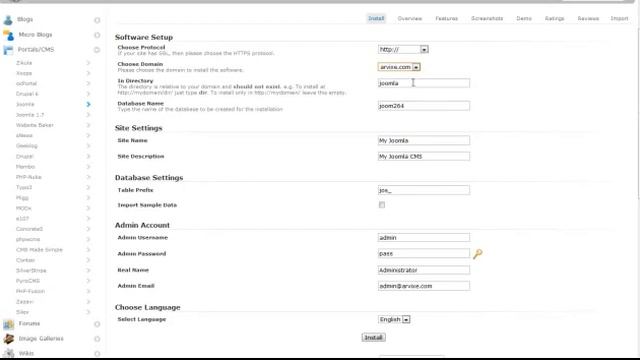
Task: Expand the Image Galleries circle toggle
Action: pos(97,339)
